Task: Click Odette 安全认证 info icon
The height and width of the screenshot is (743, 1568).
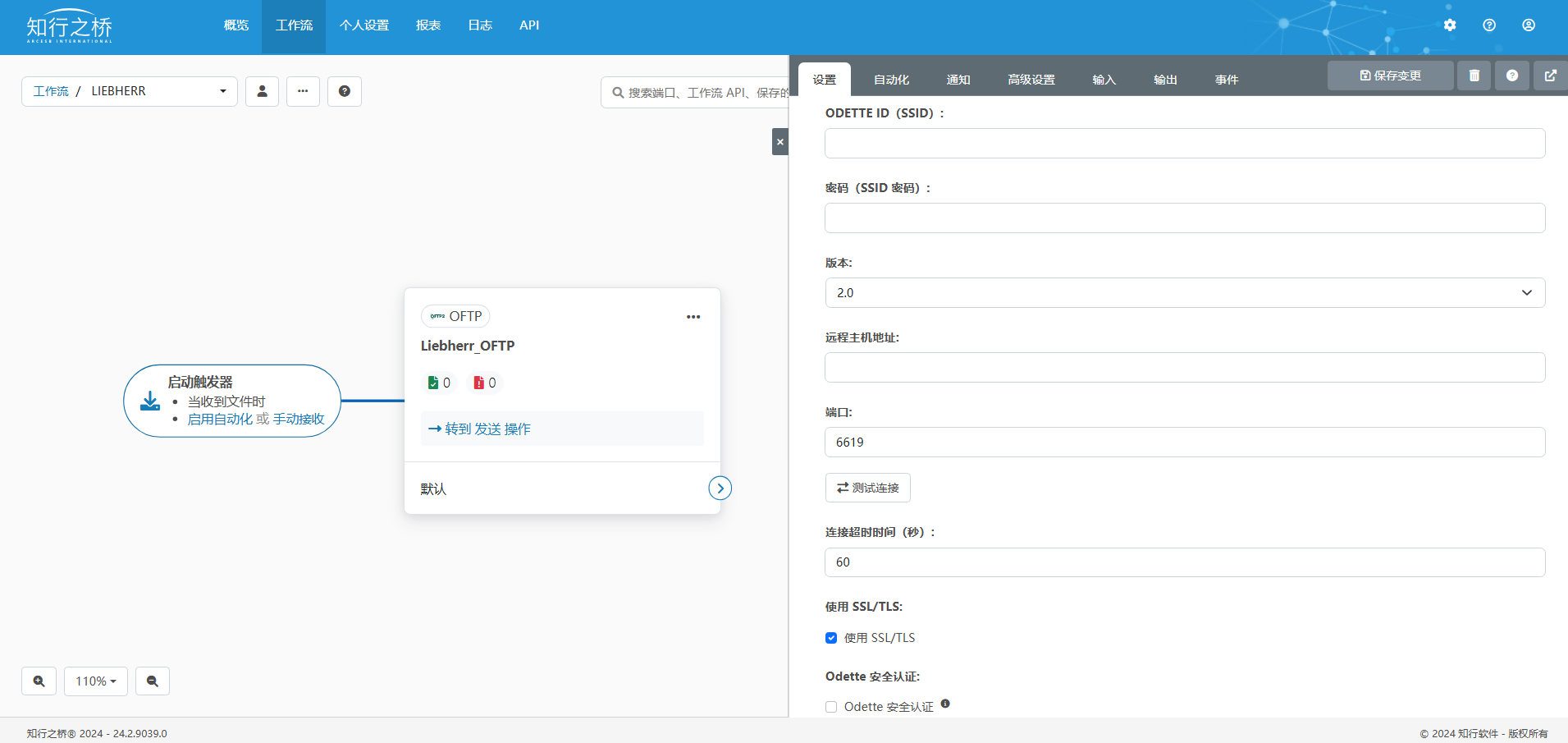Action: [x=945, y=704]
